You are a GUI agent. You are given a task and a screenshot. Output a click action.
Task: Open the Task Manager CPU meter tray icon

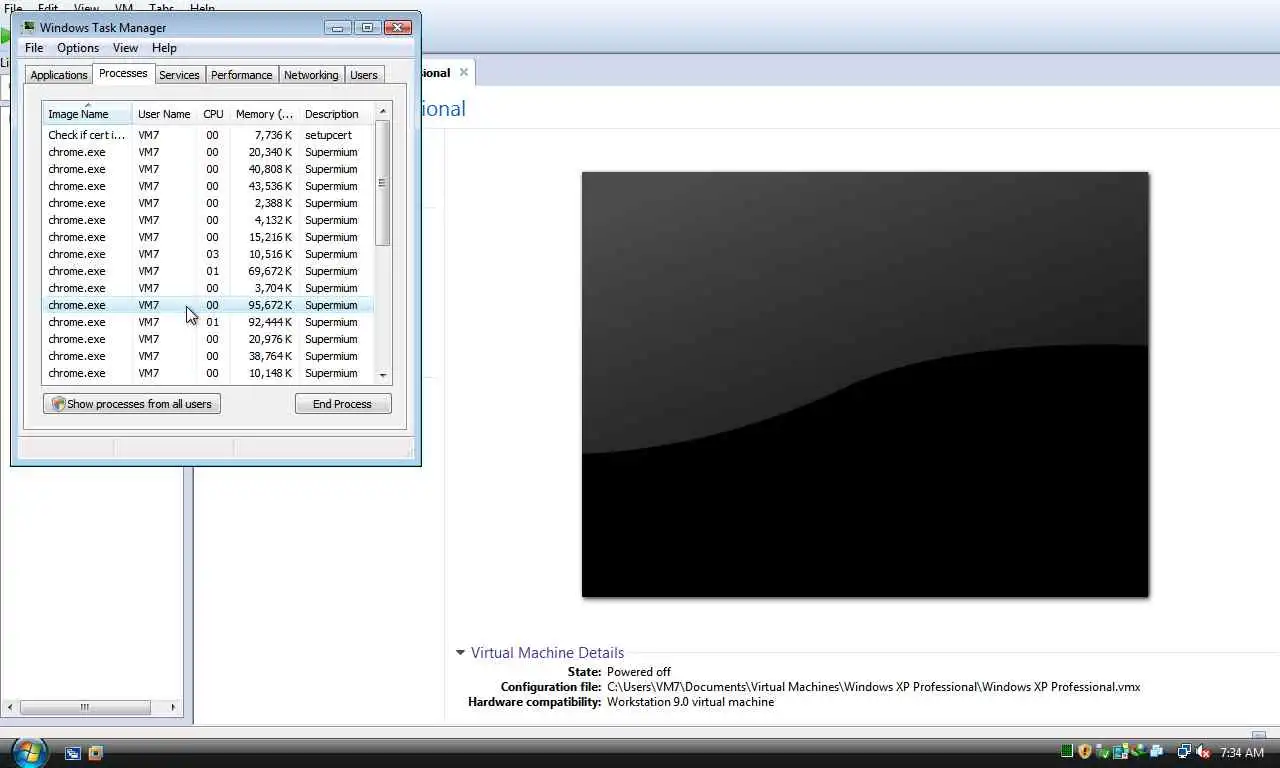tap(1067, 752)
